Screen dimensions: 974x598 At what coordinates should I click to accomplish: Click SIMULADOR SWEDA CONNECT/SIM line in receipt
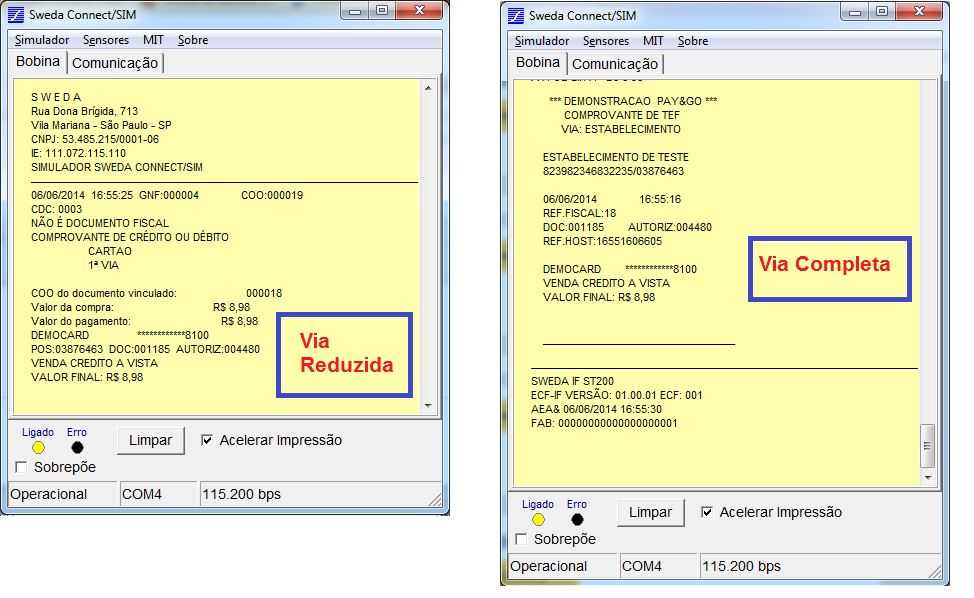click(117, 167)
